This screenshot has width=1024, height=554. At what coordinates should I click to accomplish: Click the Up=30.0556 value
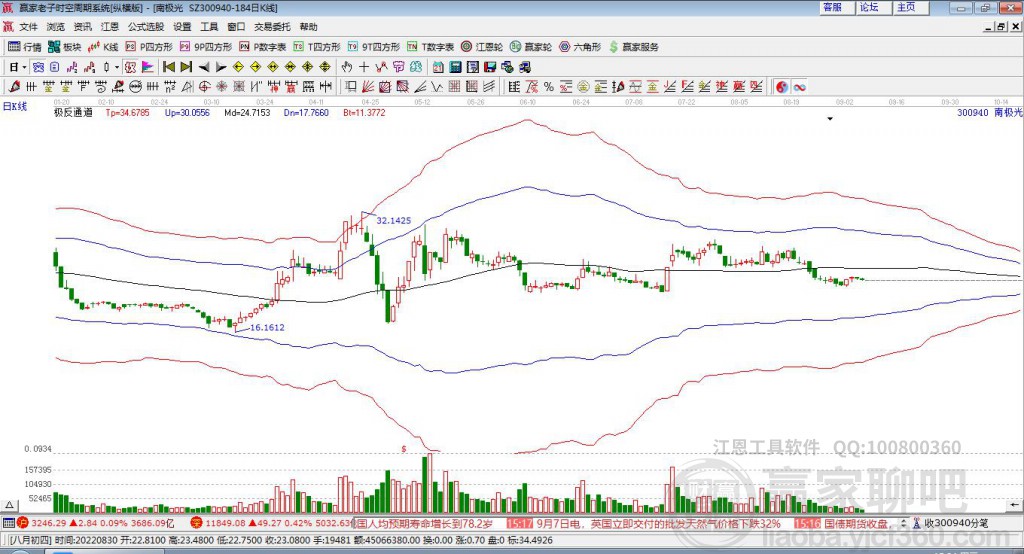tap(187, 112)
